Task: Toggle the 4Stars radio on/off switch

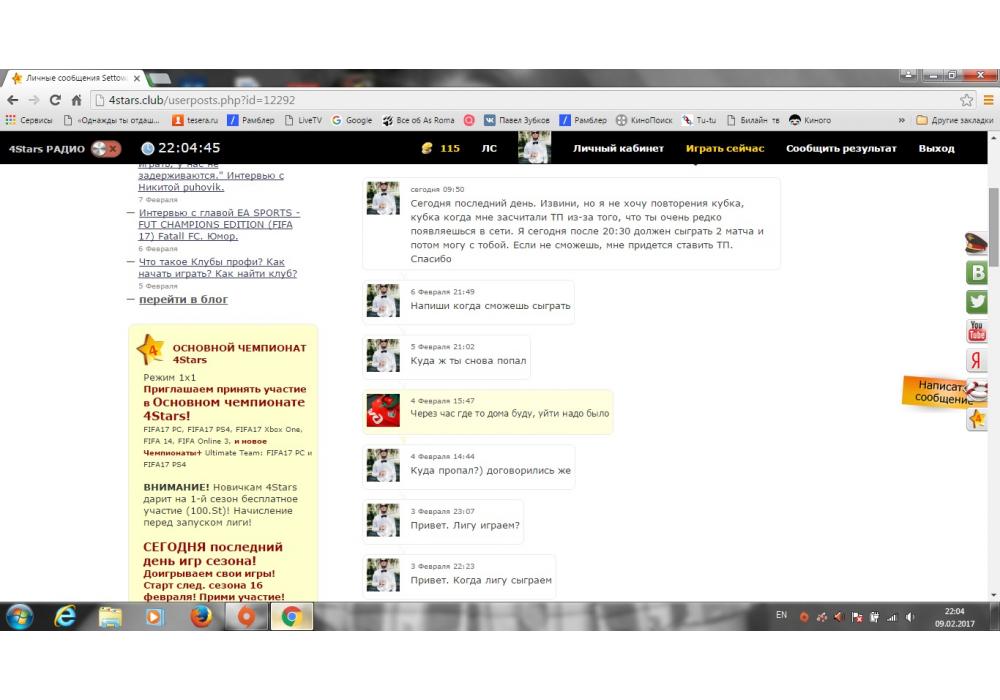Action: 105,148
